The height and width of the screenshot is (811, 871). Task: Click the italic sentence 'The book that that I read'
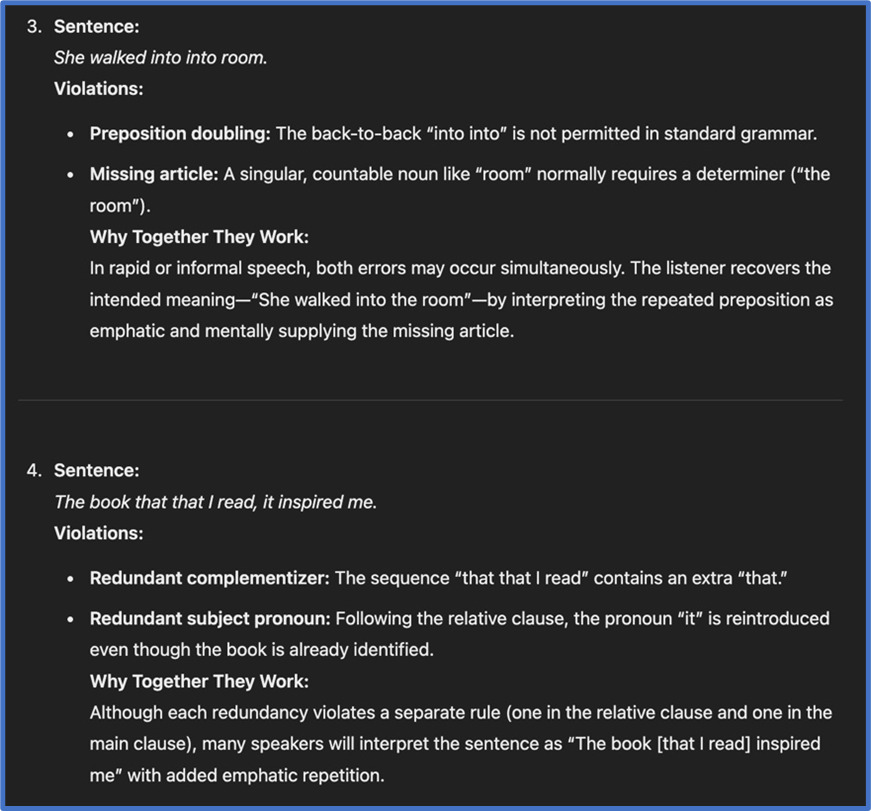click(x=155, y=502)
